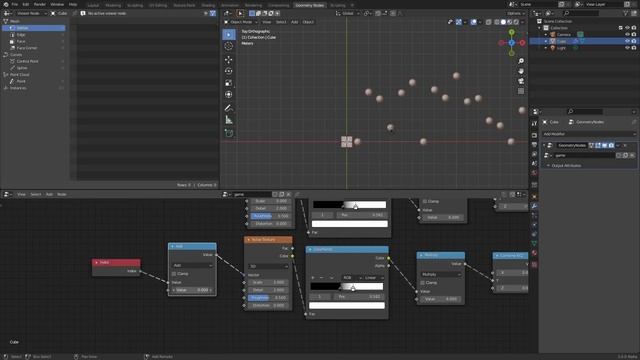Select the Annotate tool in viewport toolbar
Image resolution: width=640 pixels, height=360 pixels.
point(229,108)
